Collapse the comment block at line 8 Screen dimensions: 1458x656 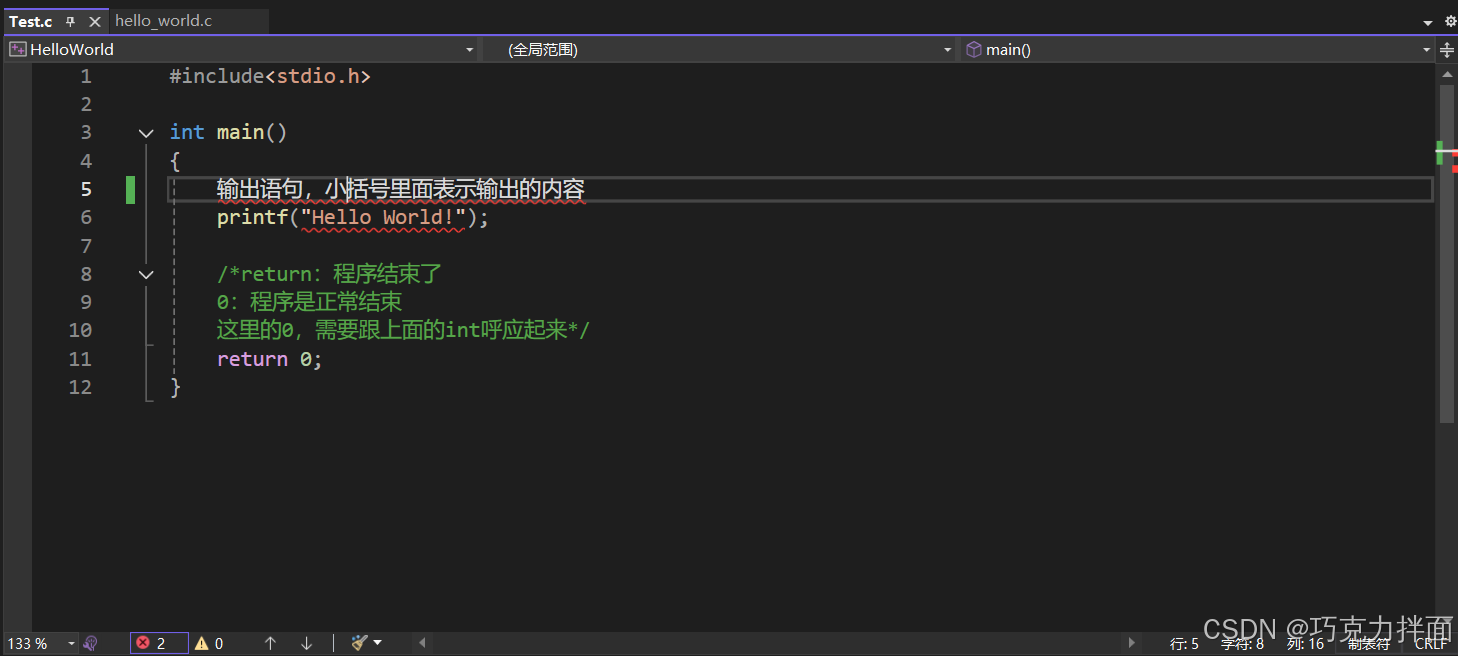[x=146, y=274]
